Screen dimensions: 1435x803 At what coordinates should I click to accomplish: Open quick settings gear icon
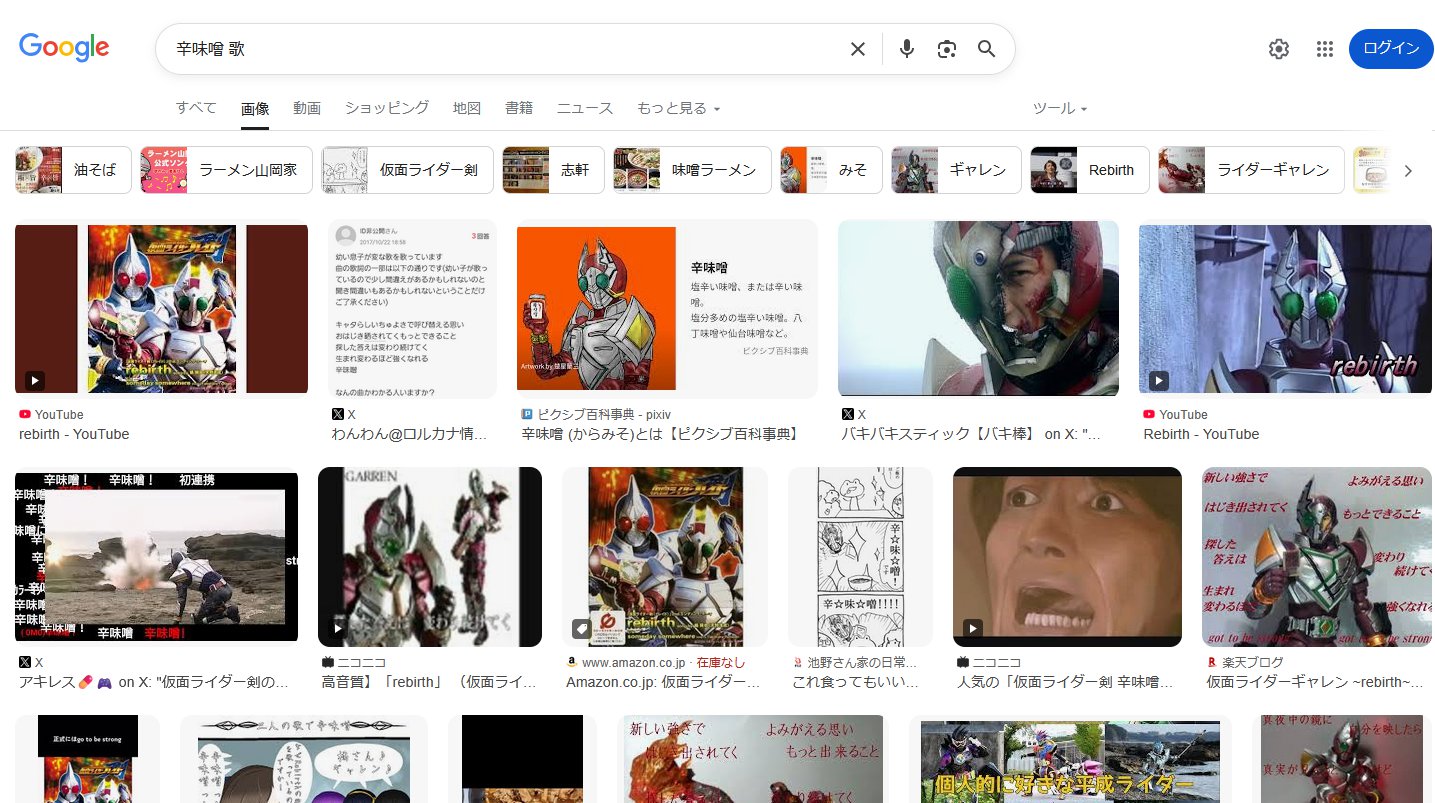1279,49
